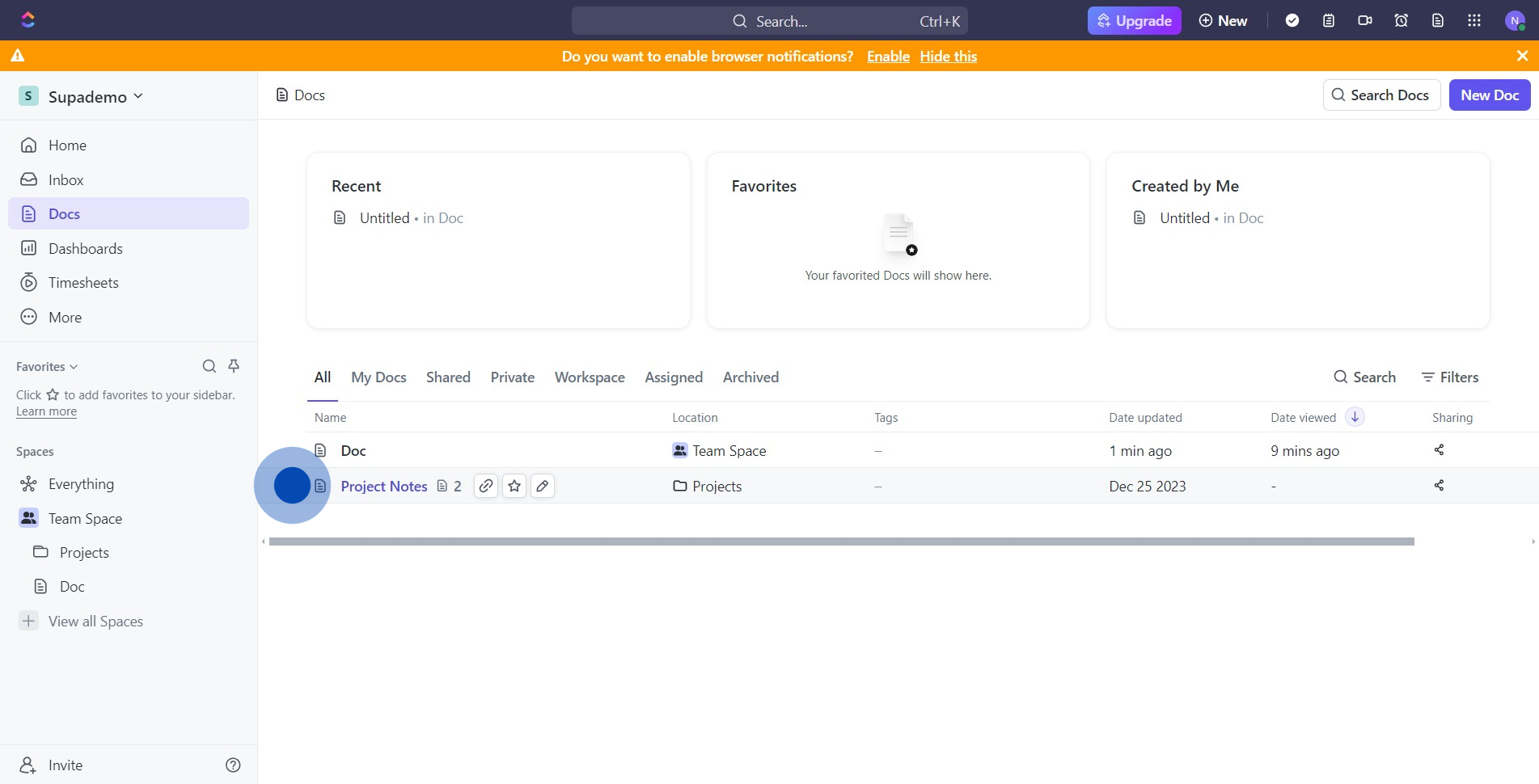Screen dimensions: 1539x784
Task: Open the help question mark icon
Action: (233, 765)
